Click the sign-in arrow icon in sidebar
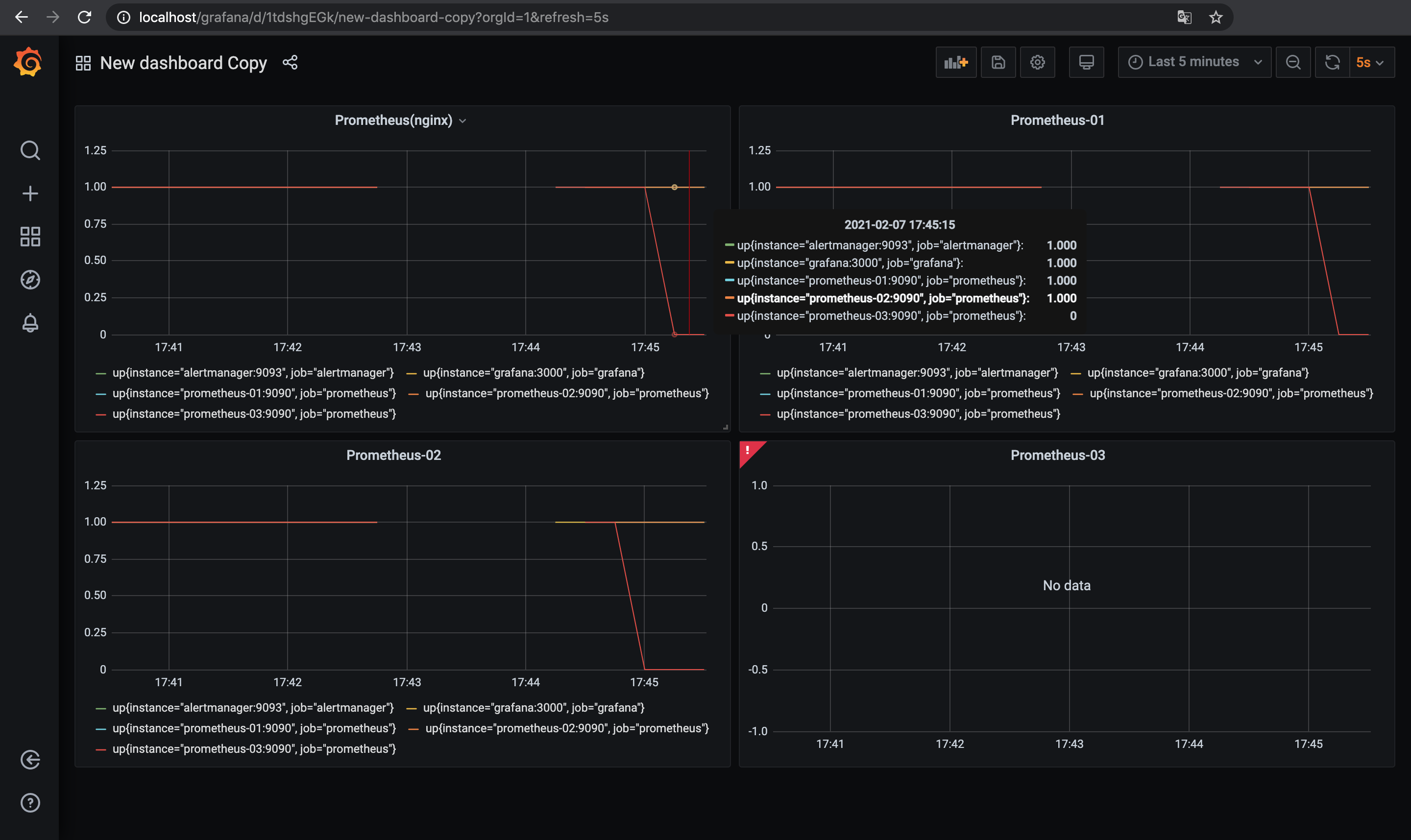The width and height of the screenshot is (1411, 840). pyautogui.click(x=30, y=760)
